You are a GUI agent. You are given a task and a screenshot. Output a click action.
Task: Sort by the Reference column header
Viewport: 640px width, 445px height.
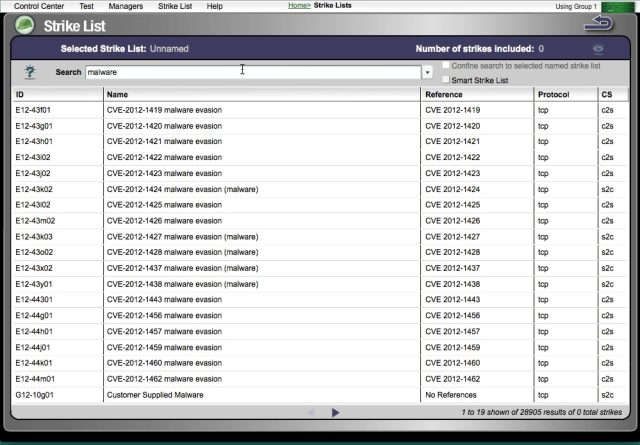tap(478, 94)
